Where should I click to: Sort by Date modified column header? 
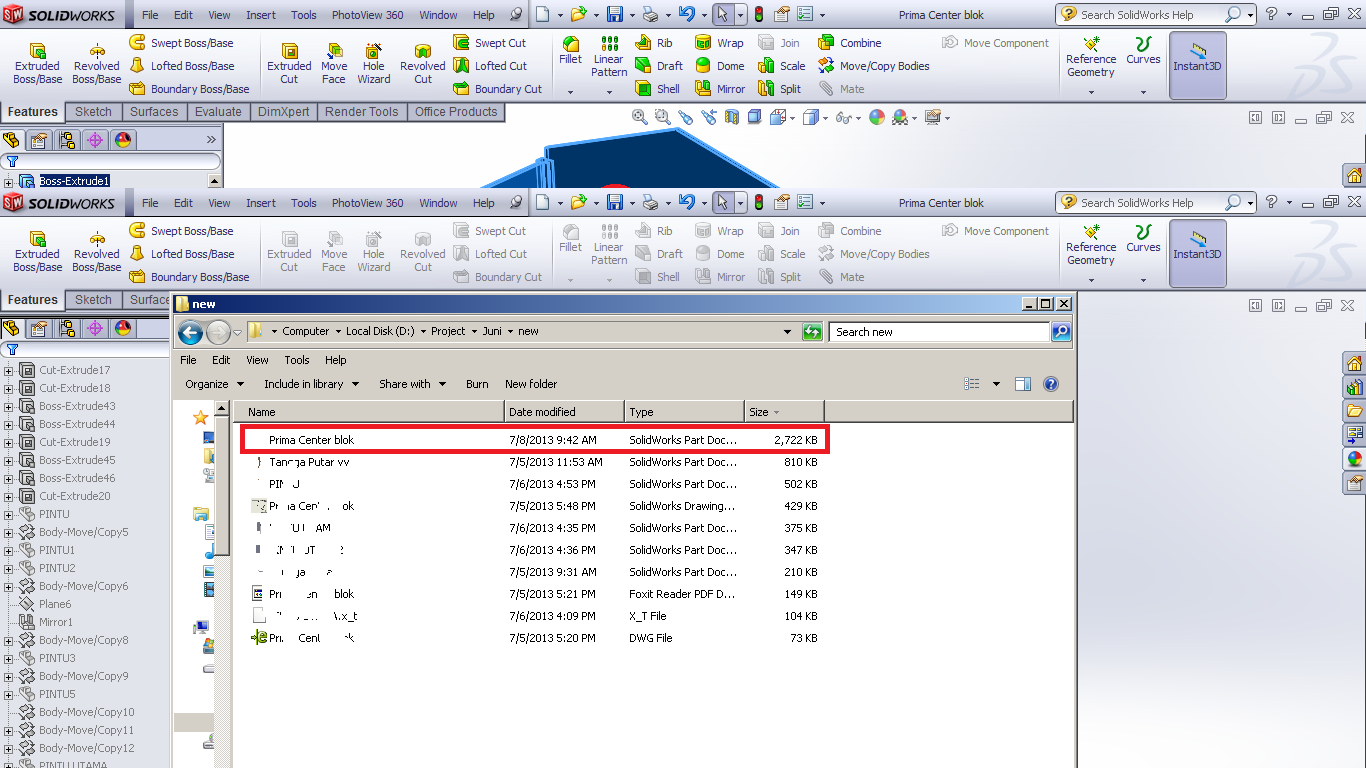click(x=565, y=412)
